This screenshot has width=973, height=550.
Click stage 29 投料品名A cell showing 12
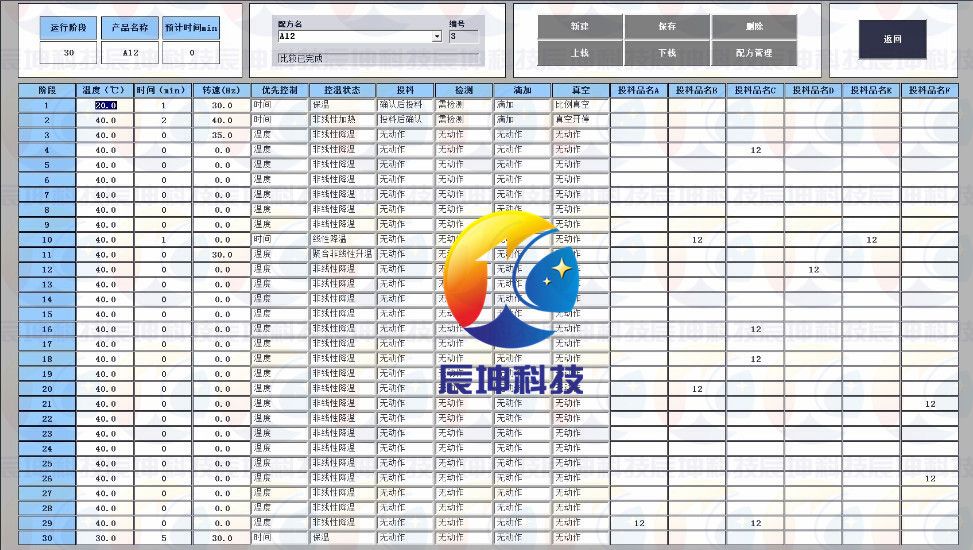pos(639,523)
